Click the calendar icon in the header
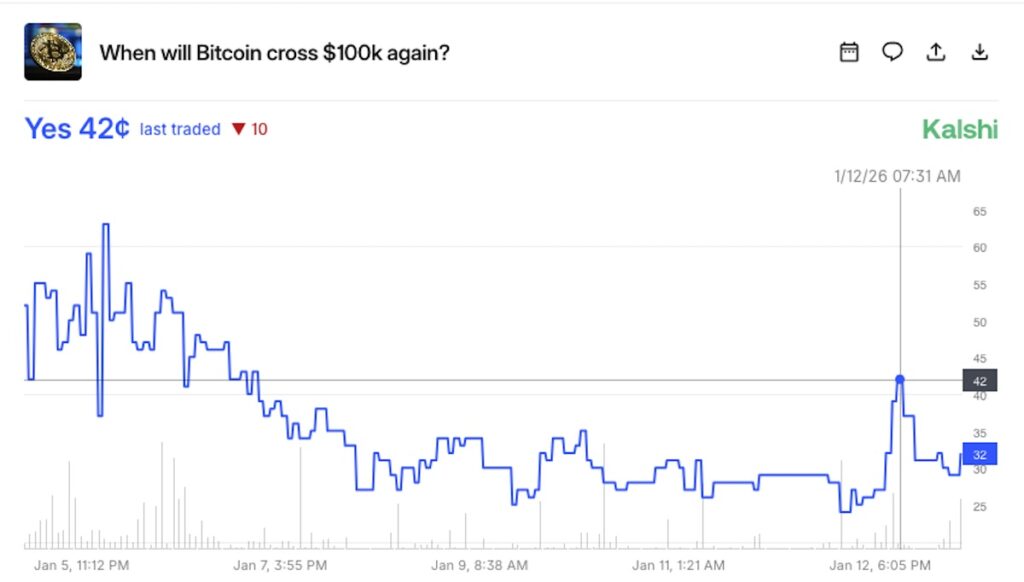 [849, 52]
